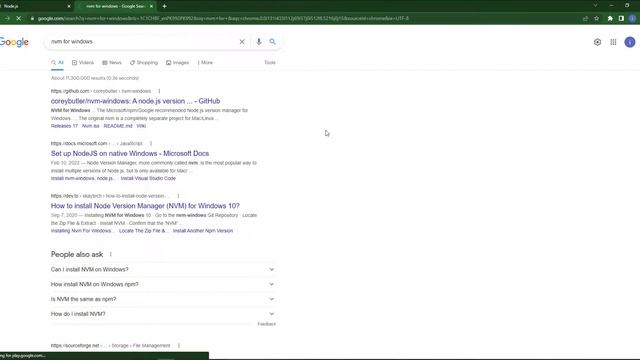This screenshot has width=640, height=360.
Task: Close the Node.js tab
Action: (69, 6)
